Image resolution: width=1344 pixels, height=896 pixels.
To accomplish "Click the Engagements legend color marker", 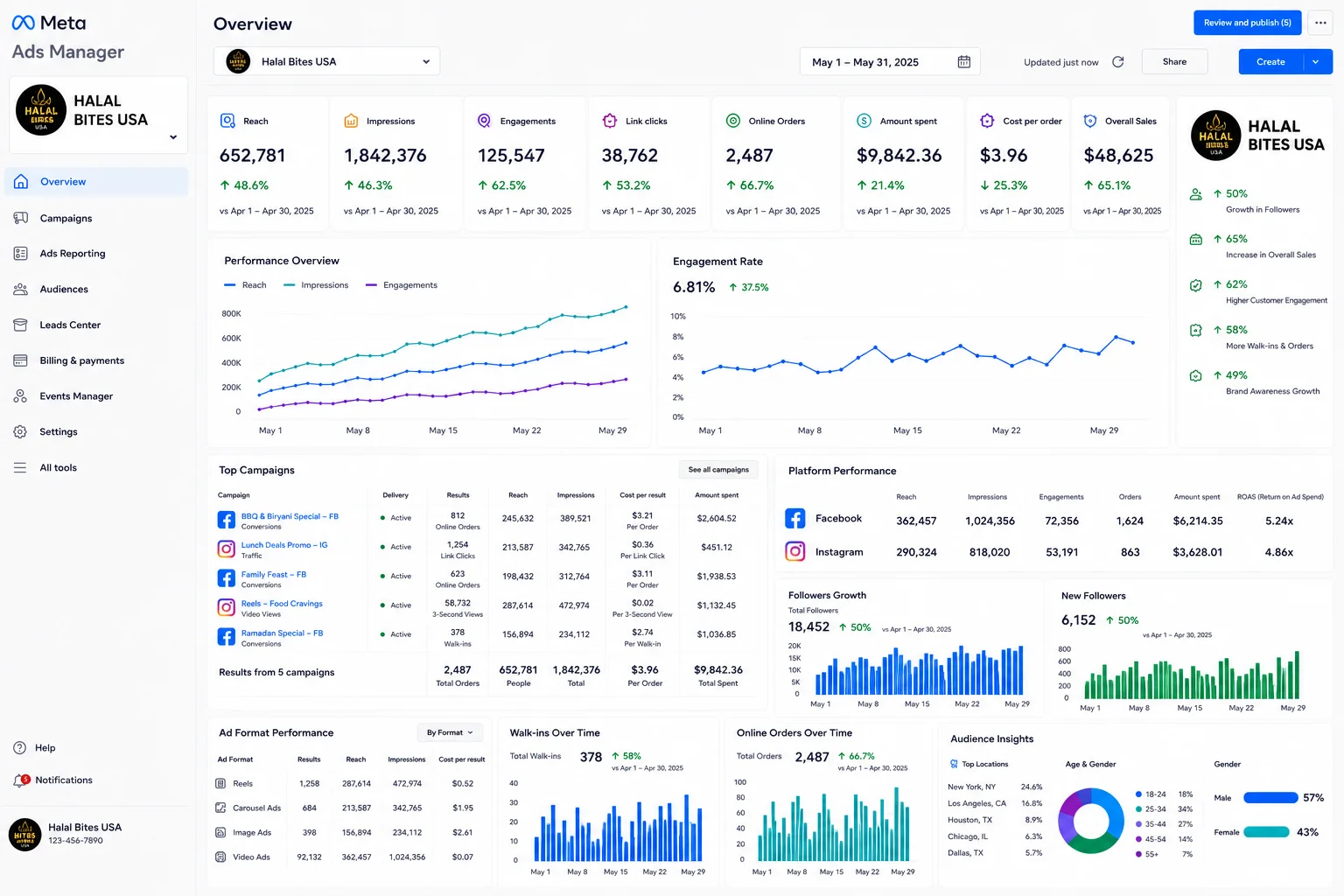I will [371, 285].
